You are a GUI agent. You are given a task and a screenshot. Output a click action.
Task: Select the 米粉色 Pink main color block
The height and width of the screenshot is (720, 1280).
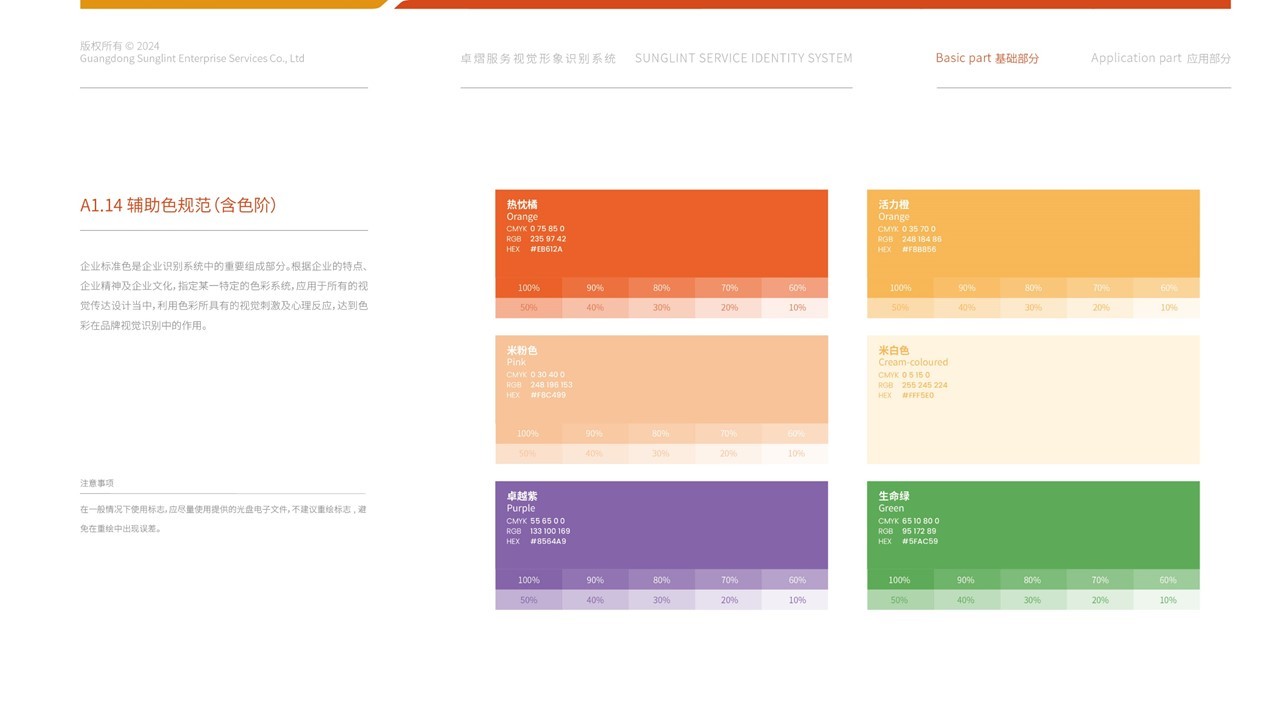click(x=661, y=379)
